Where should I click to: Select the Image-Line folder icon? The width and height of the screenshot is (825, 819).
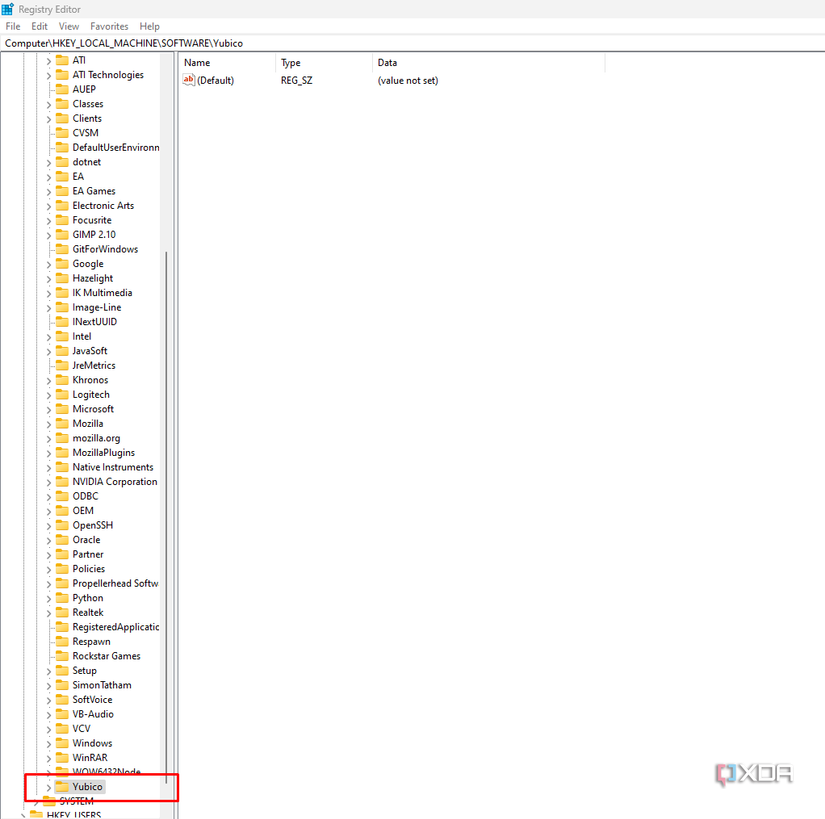click(x=62, y=307)
